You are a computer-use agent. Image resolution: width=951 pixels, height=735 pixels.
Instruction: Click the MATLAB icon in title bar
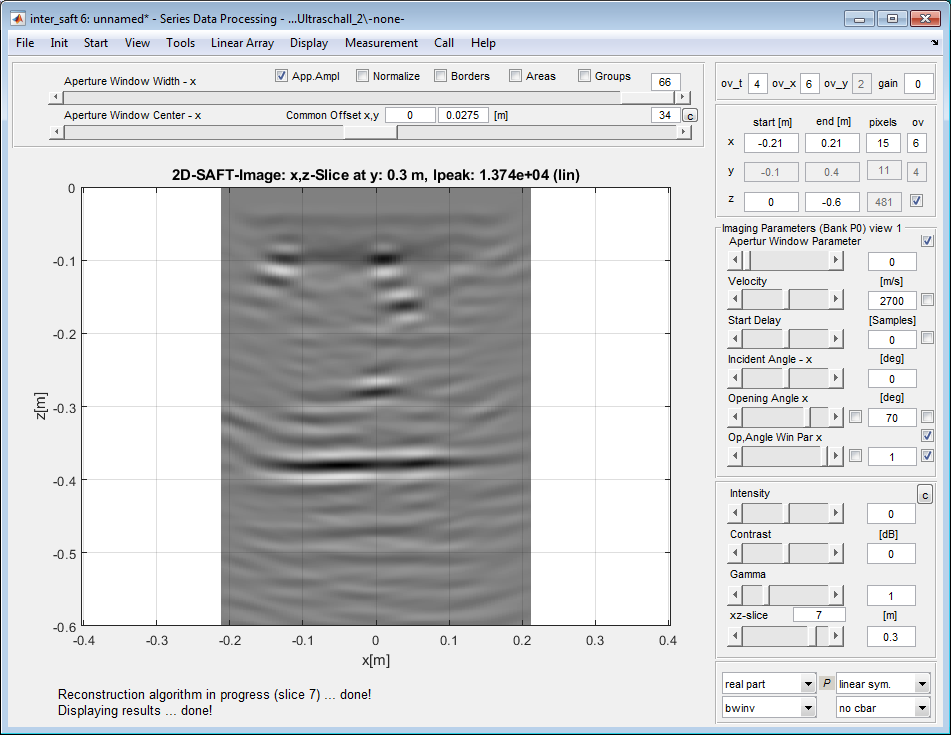[x=18, y=19]
